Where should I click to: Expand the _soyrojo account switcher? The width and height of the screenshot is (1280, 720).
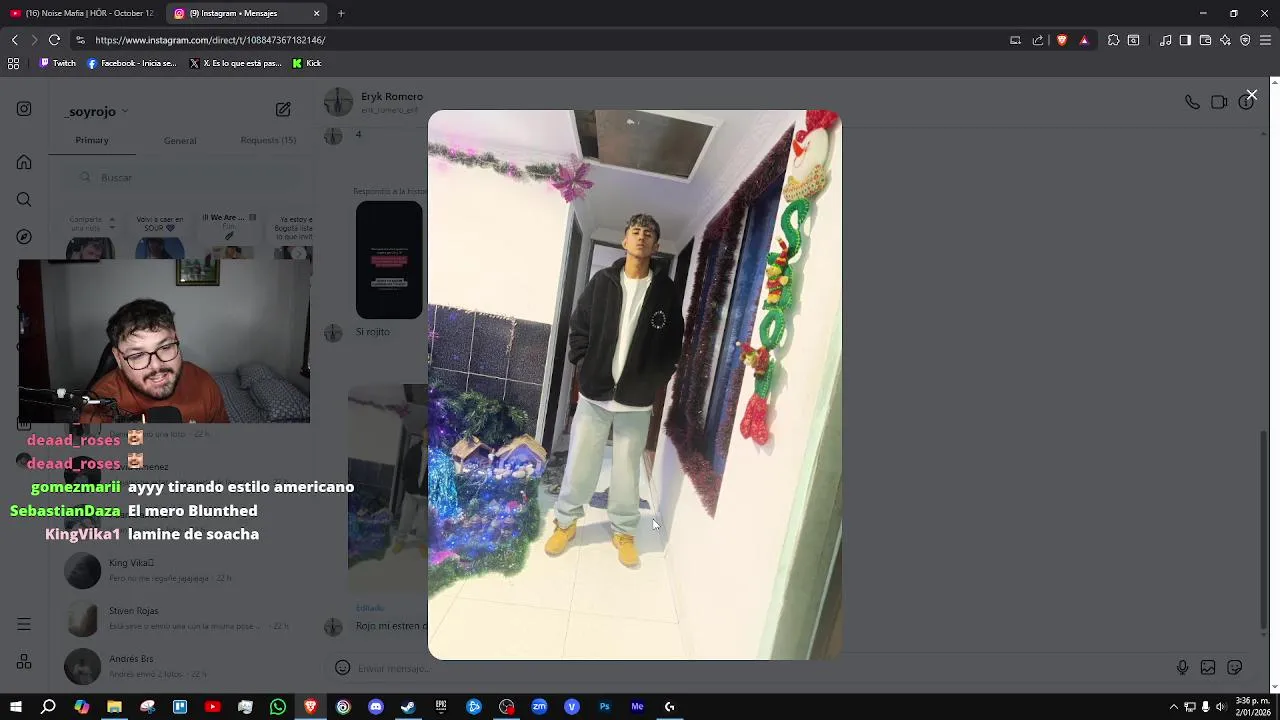96,112
